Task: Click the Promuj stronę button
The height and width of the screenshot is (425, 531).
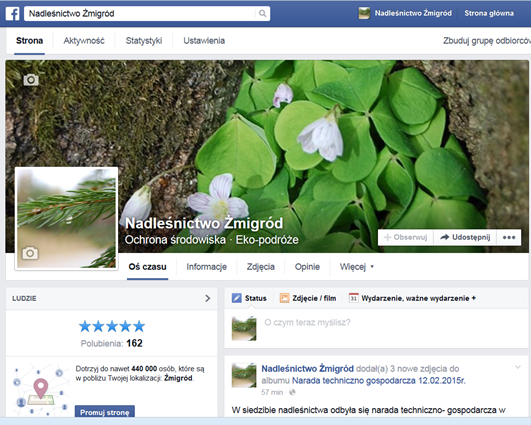Action: coord(105,412)
